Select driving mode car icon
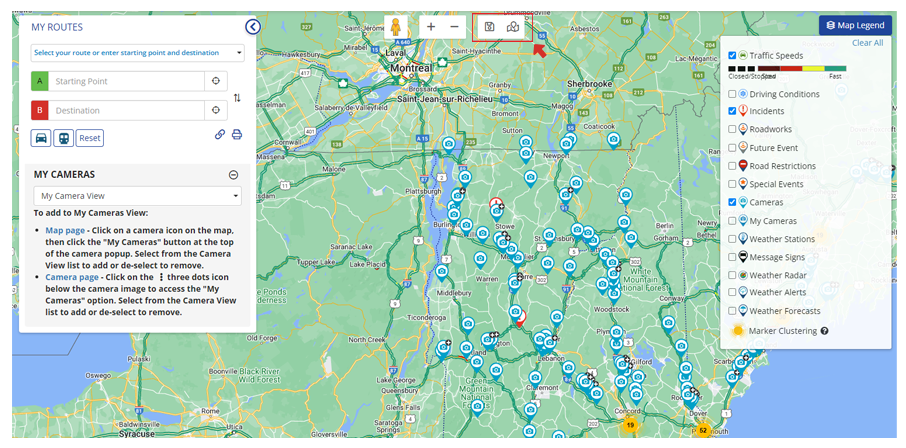Viewport: 906px width, 448px height. [x=41, y=138]
